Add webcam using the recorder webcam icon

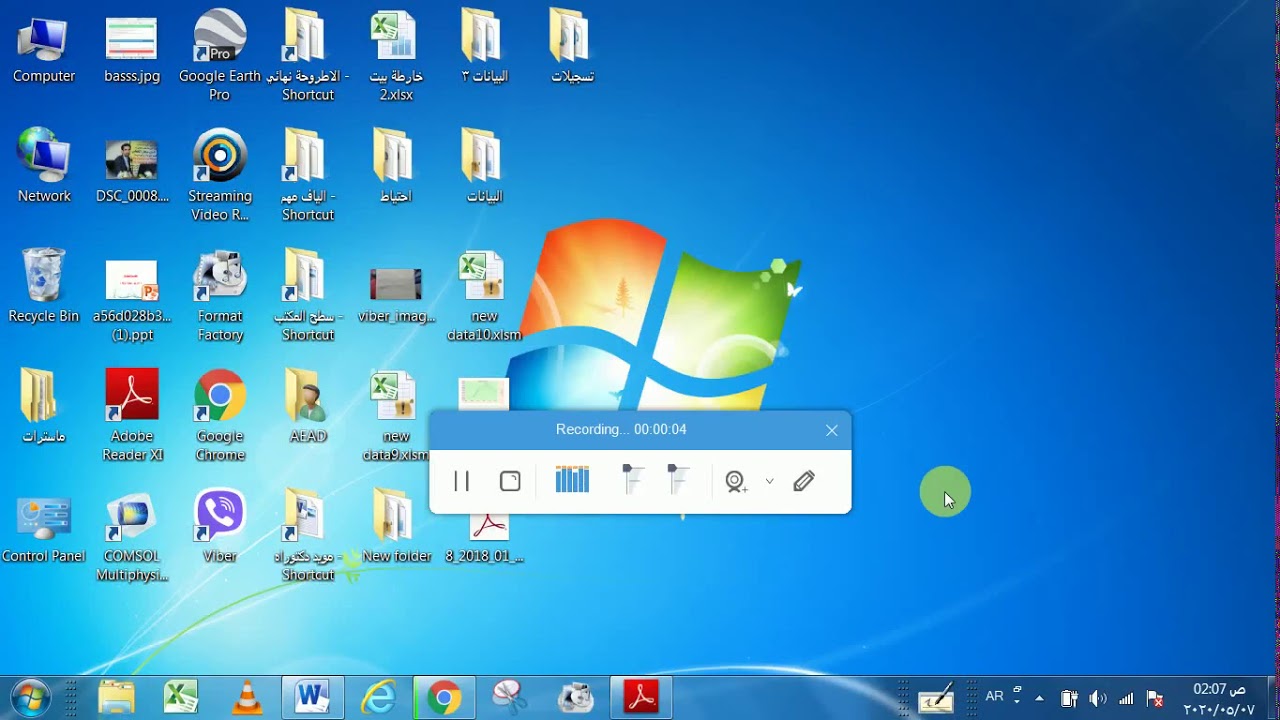736,482
